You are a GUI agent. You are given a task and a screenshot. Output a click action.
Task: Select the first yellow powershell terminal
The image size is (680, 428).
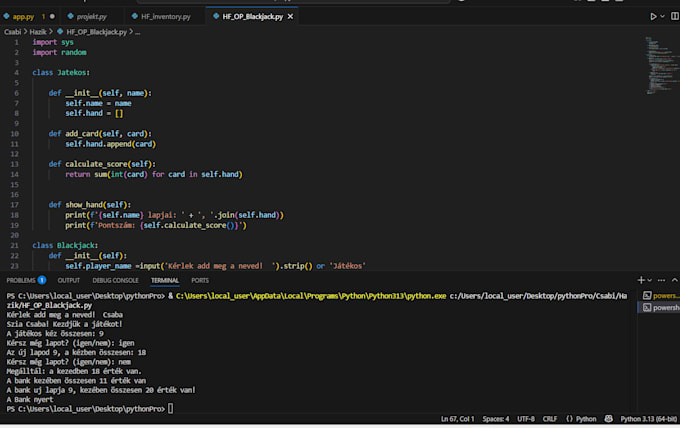coord(661,295)
